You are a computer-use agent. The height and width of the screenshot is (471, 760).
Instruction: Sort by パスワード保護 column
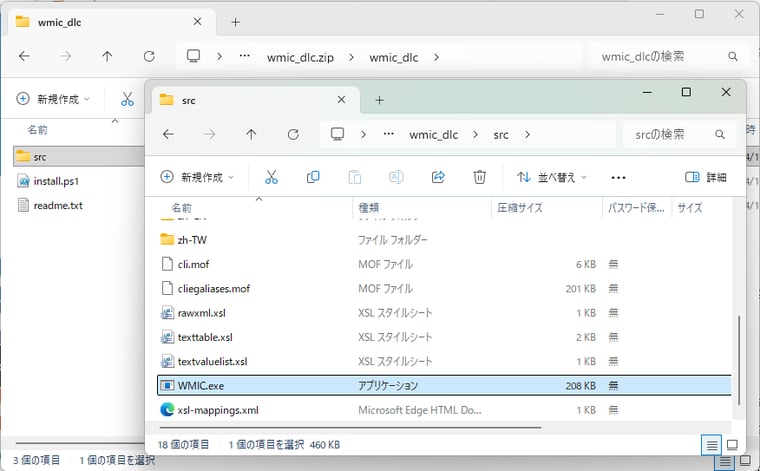click(x=636, y=208)
